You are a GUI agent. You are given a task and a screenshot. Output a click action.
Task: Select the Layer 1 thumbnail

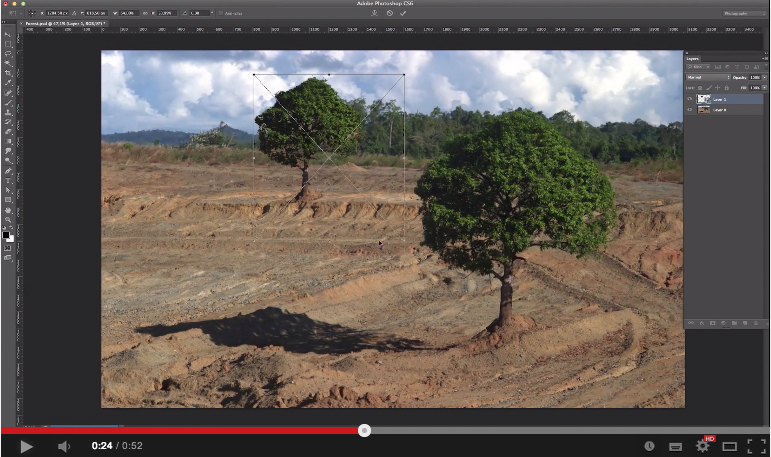[704, 99]
